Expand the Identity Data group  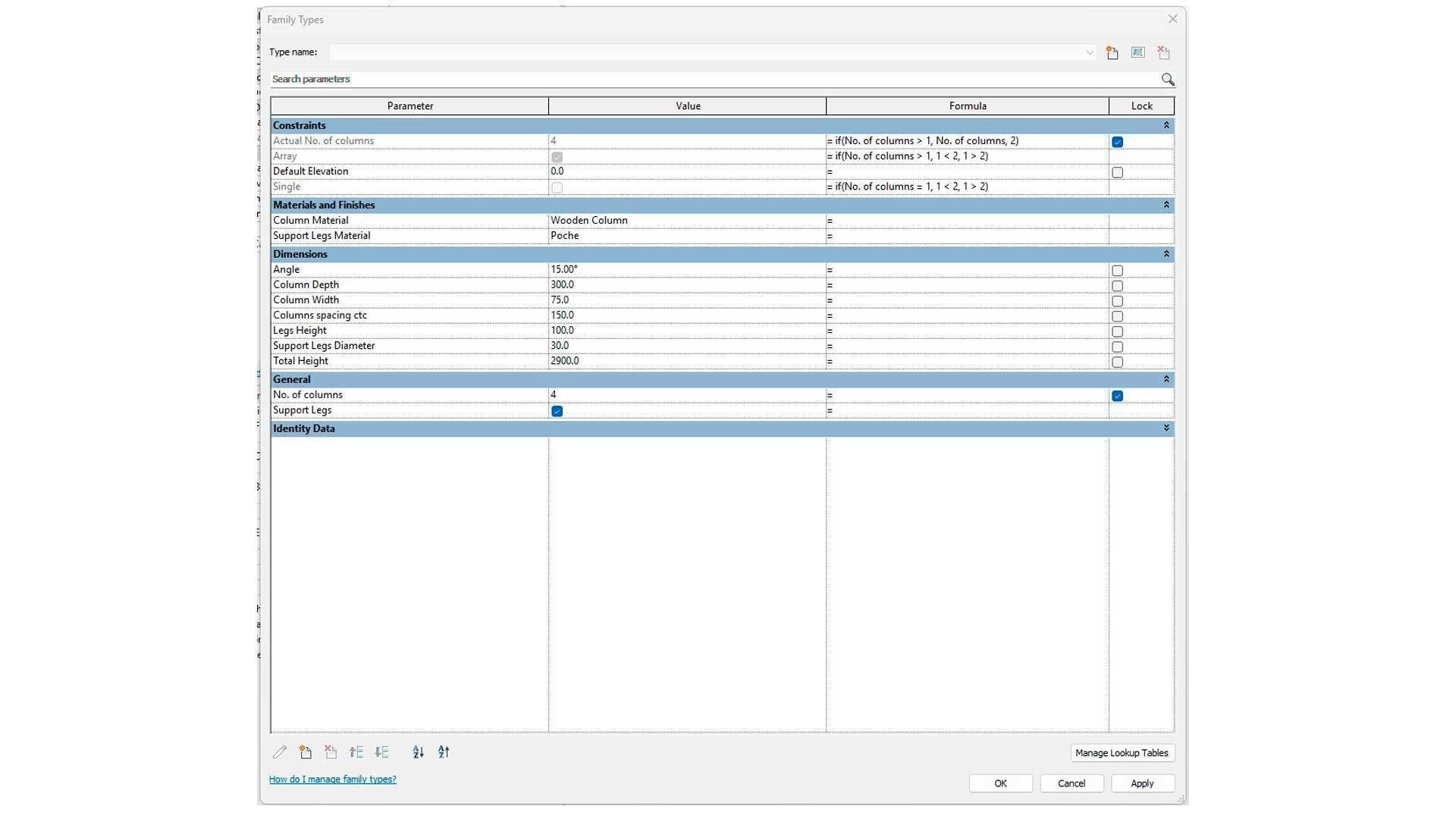tap(1166, 428)
